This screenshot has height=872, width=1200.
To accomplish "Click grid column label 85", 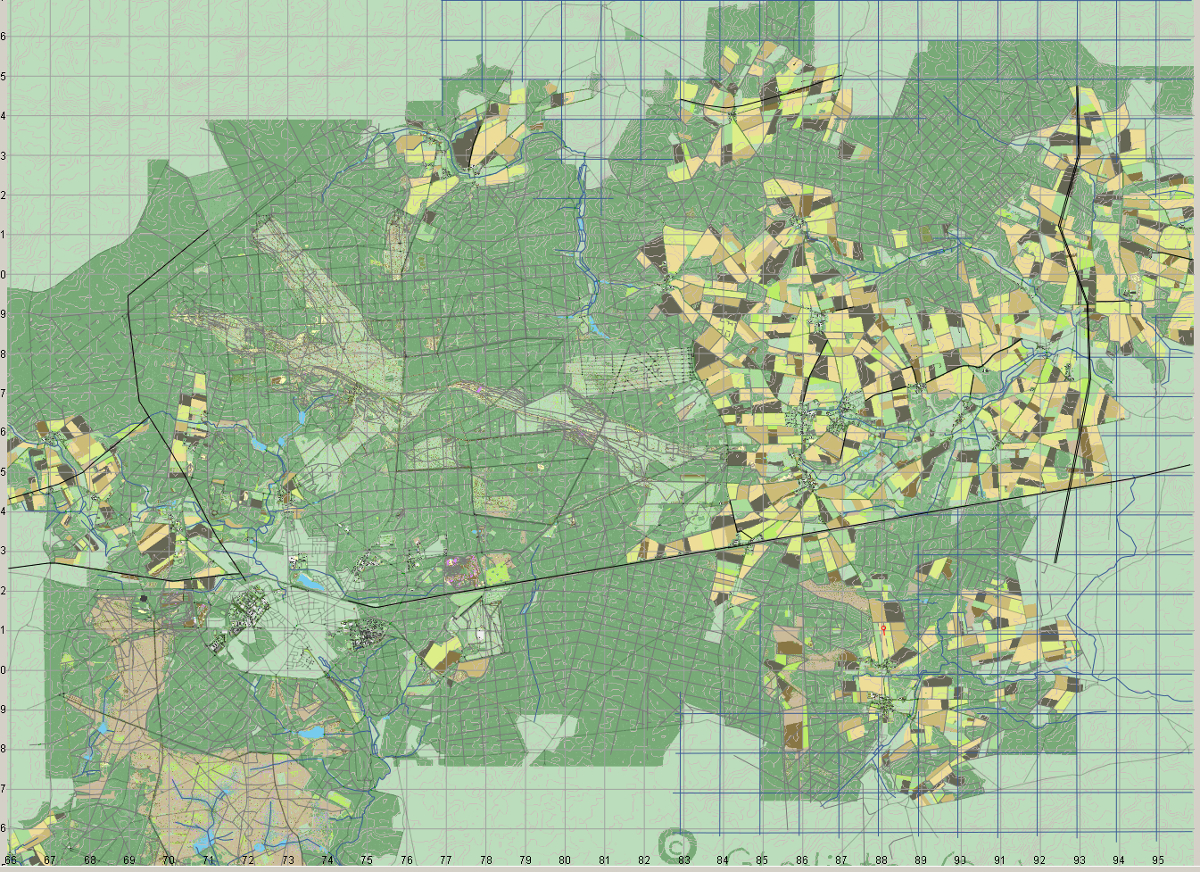I will (x=762, y=860).
